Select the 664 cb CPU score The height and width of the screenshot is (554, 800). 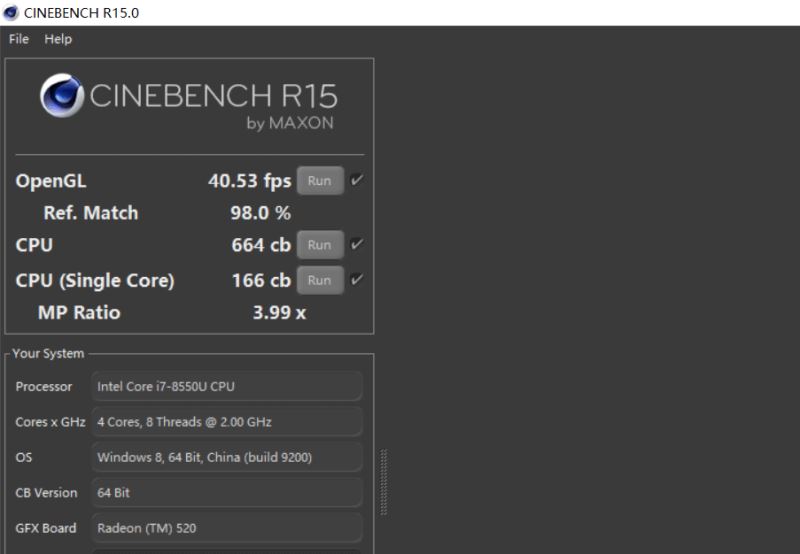click(x=261, y=245)
